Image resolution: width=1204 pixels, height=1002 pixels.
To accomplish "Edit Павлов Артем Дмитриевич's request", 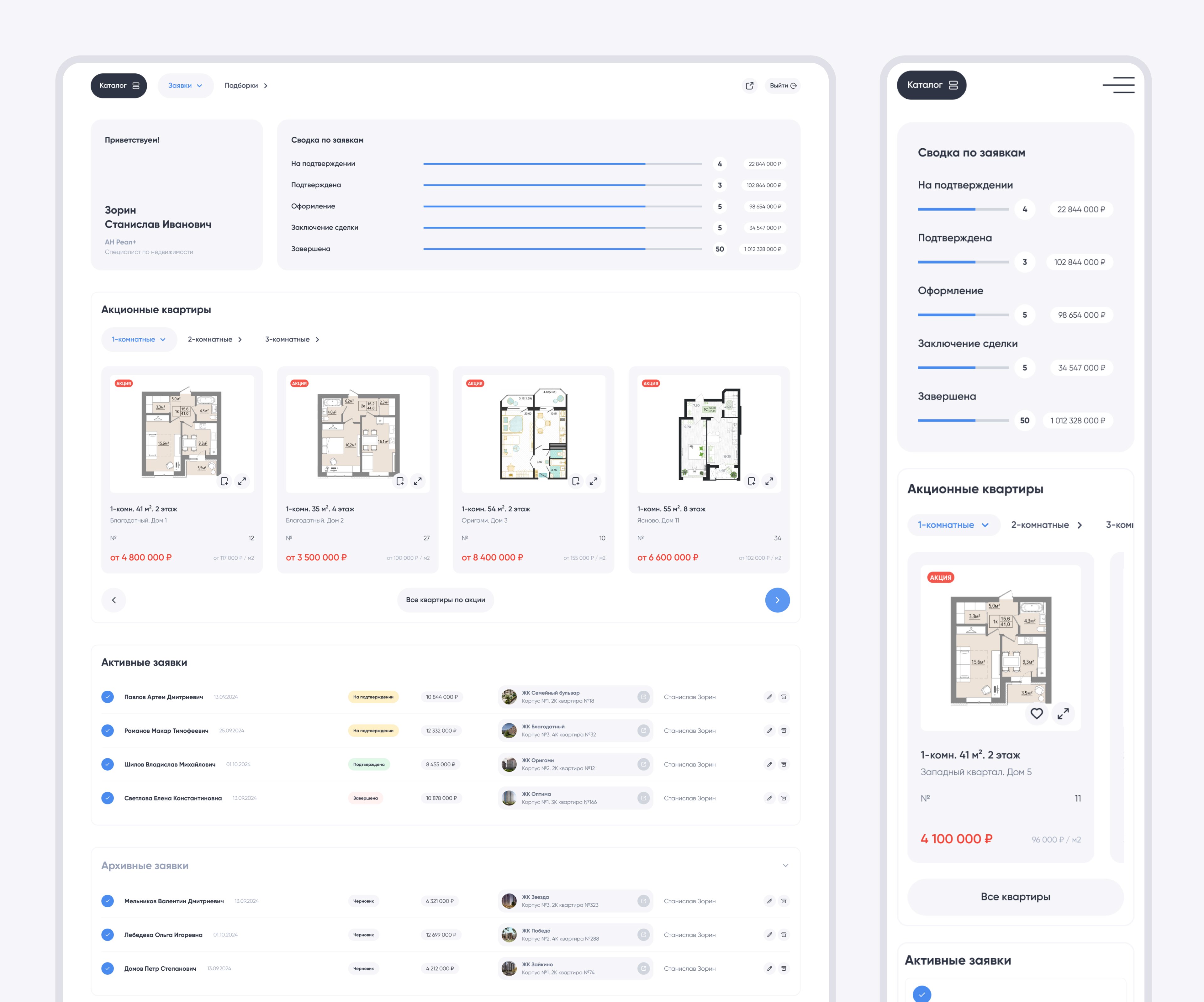I will click(769, 697).
